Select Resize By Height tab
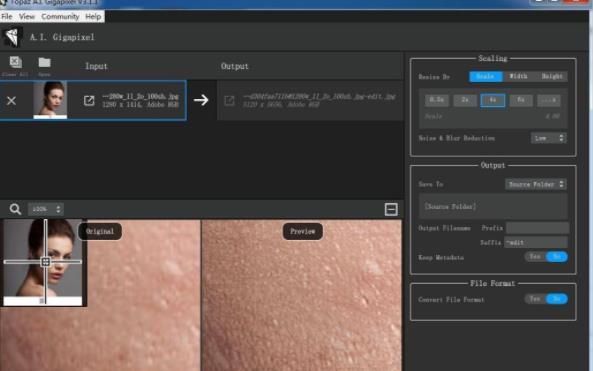This screenshot has height=371, width=593. point(552,76)
